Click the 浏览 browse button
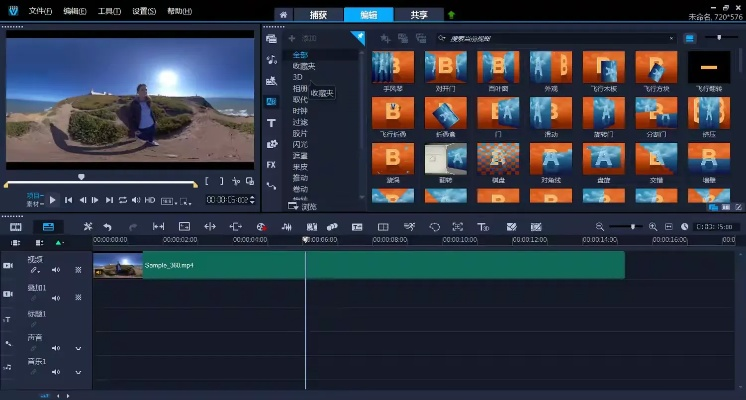 304,207
